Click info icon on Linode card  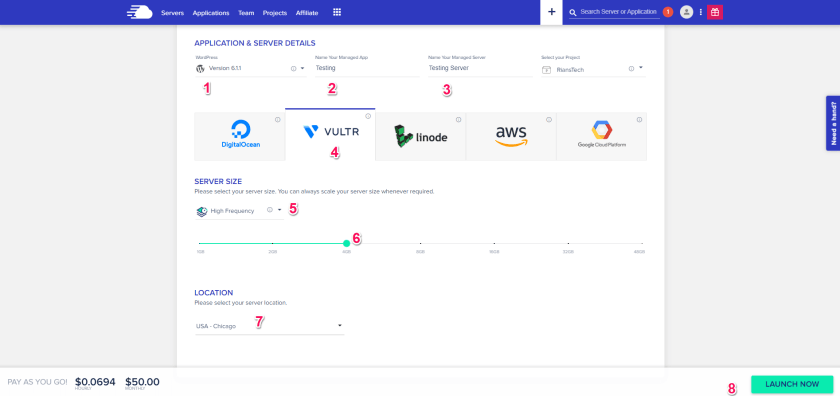459,119
